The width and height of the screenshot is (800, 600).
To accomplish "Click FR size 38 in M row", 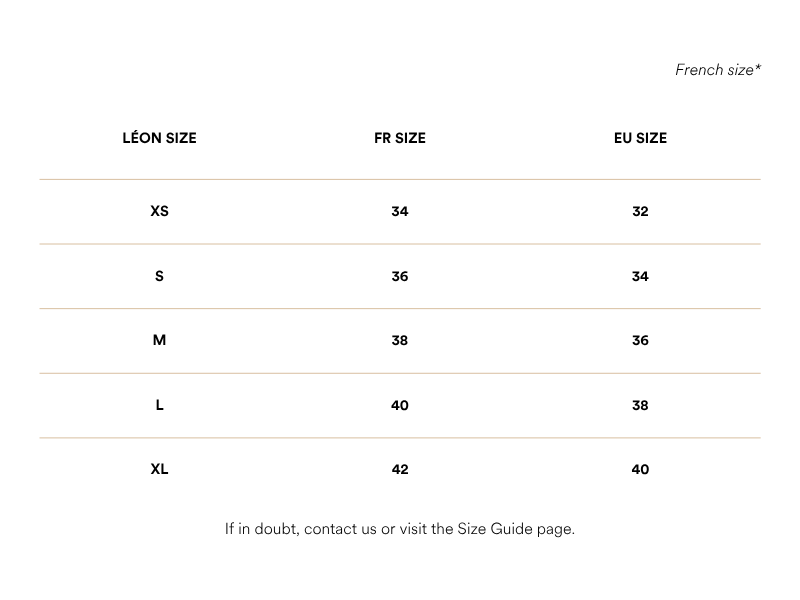I will (399, 340).
